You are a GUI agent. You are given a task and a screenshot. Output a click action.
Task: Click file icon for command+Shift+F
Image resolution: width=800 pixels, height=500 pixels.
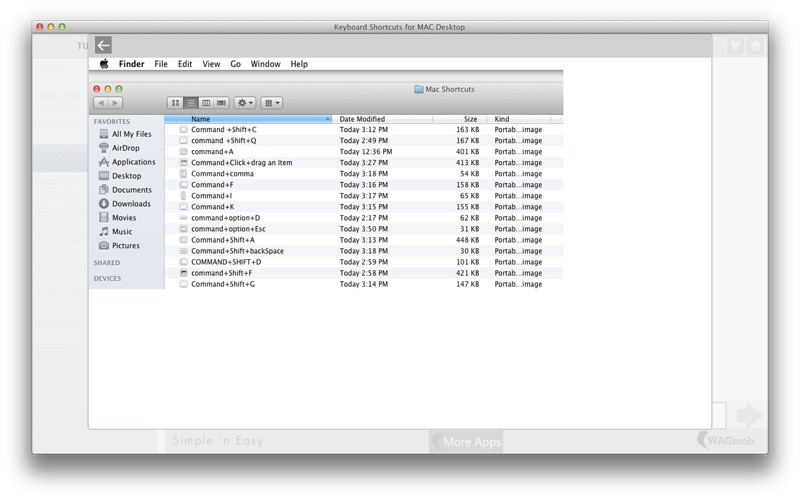[184, 273]
